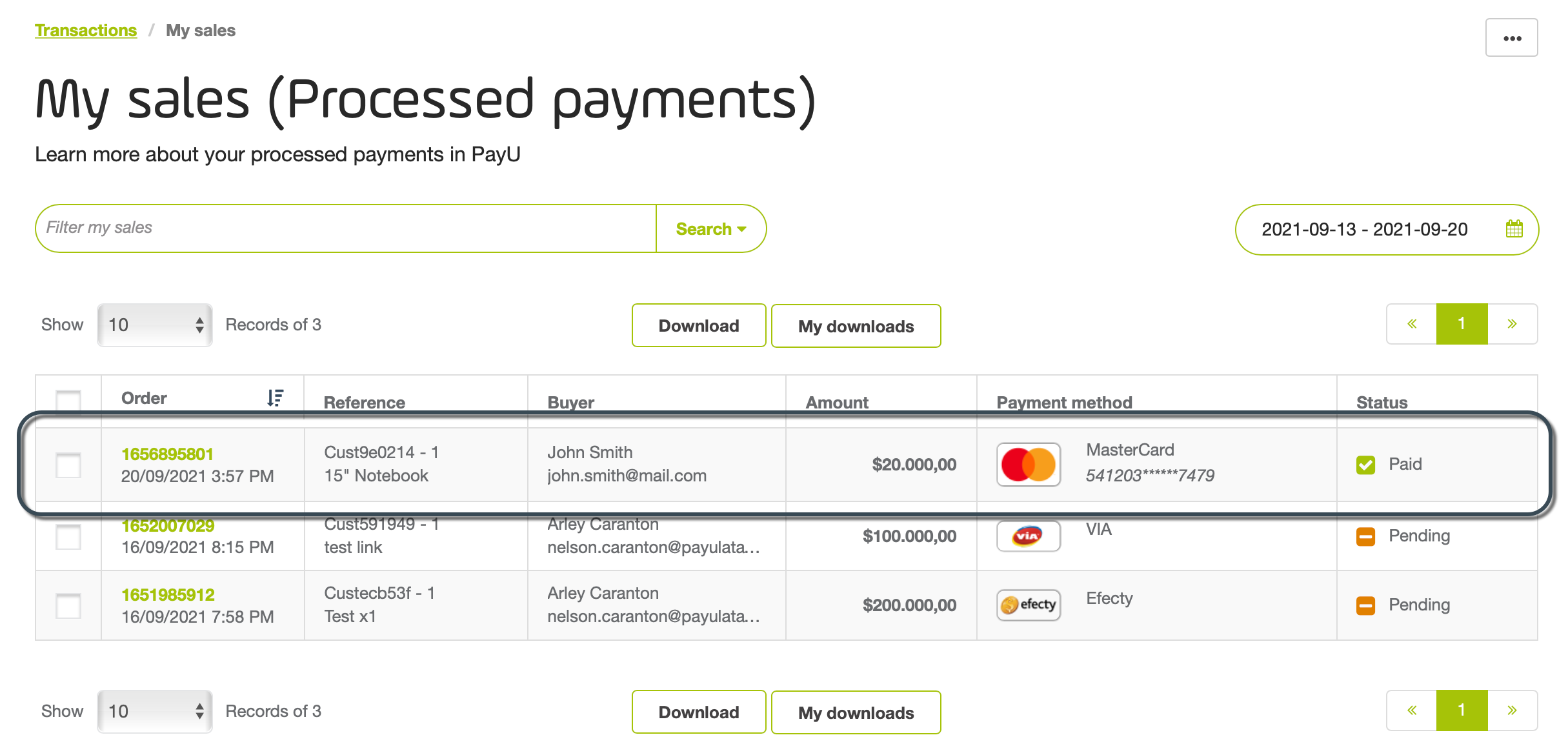Go to next page in top pagination
This screenshot has height=755, width=1568.
(x=1513, y=324)
